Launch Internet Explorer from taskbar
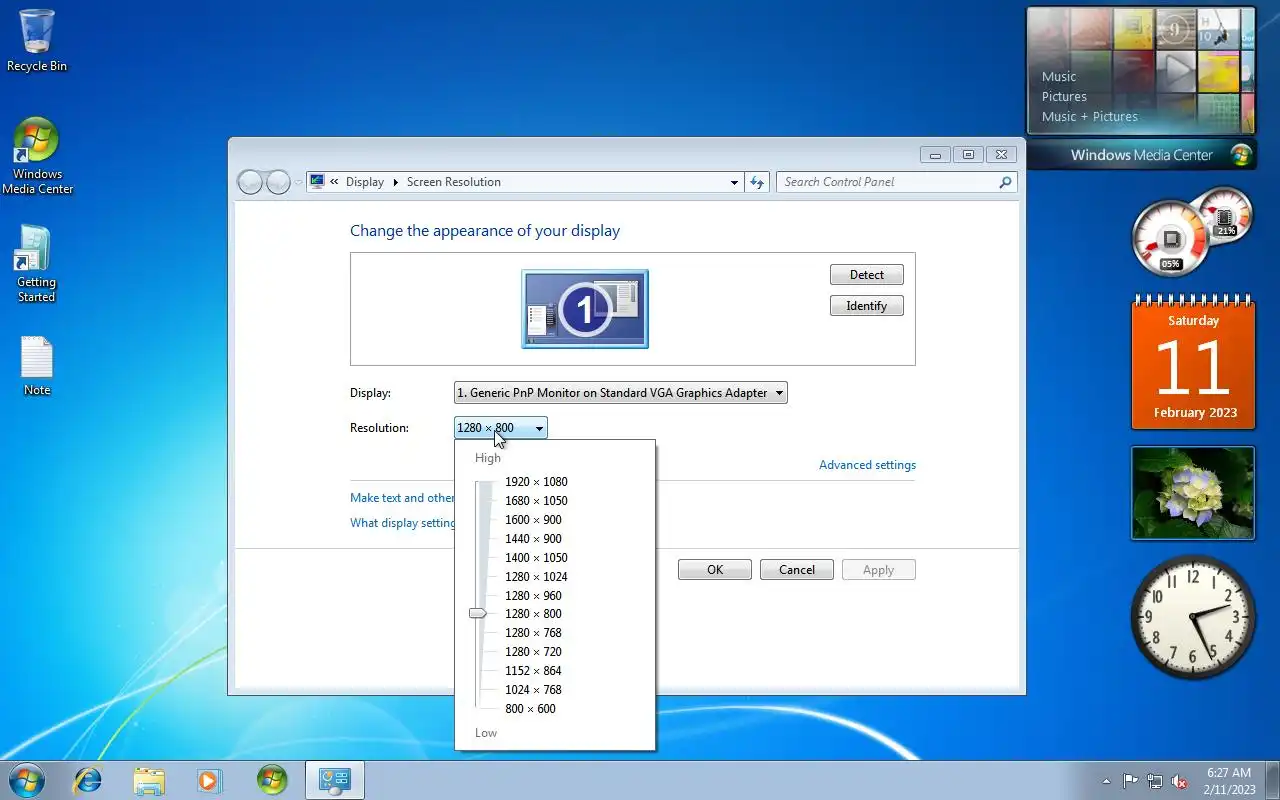The image size is (1280, 800). 88,780
